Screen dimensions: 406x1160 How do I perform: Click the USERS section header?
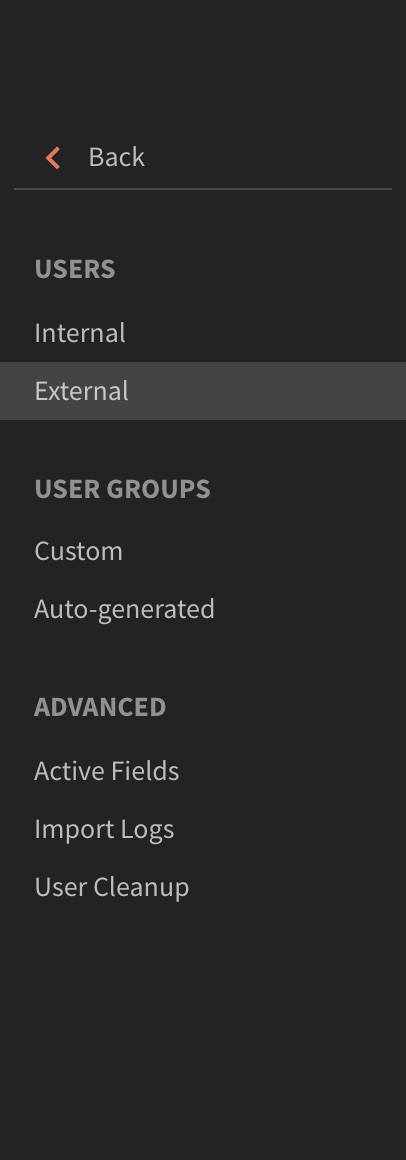point(75,269)
